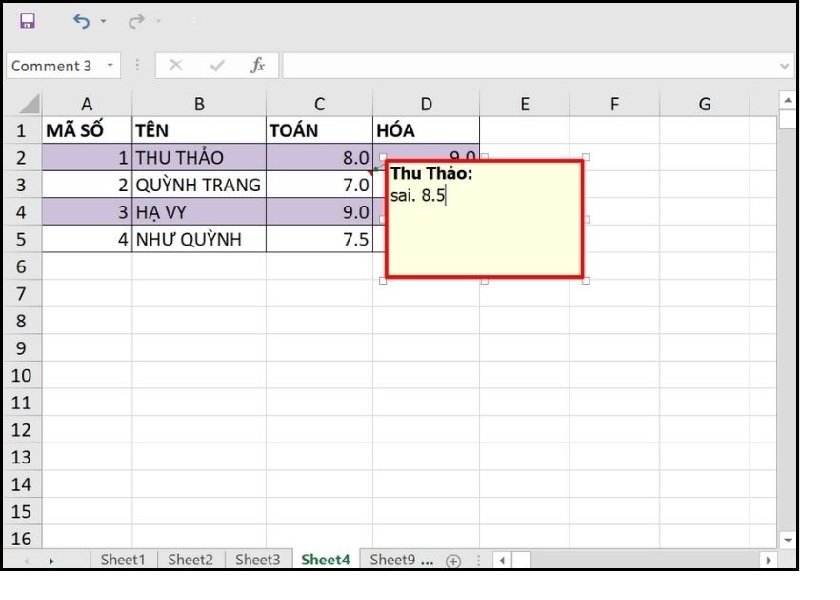Expand the formula bar with the chevron
This screenshot has height=600, width=840.
click(784, 66)
